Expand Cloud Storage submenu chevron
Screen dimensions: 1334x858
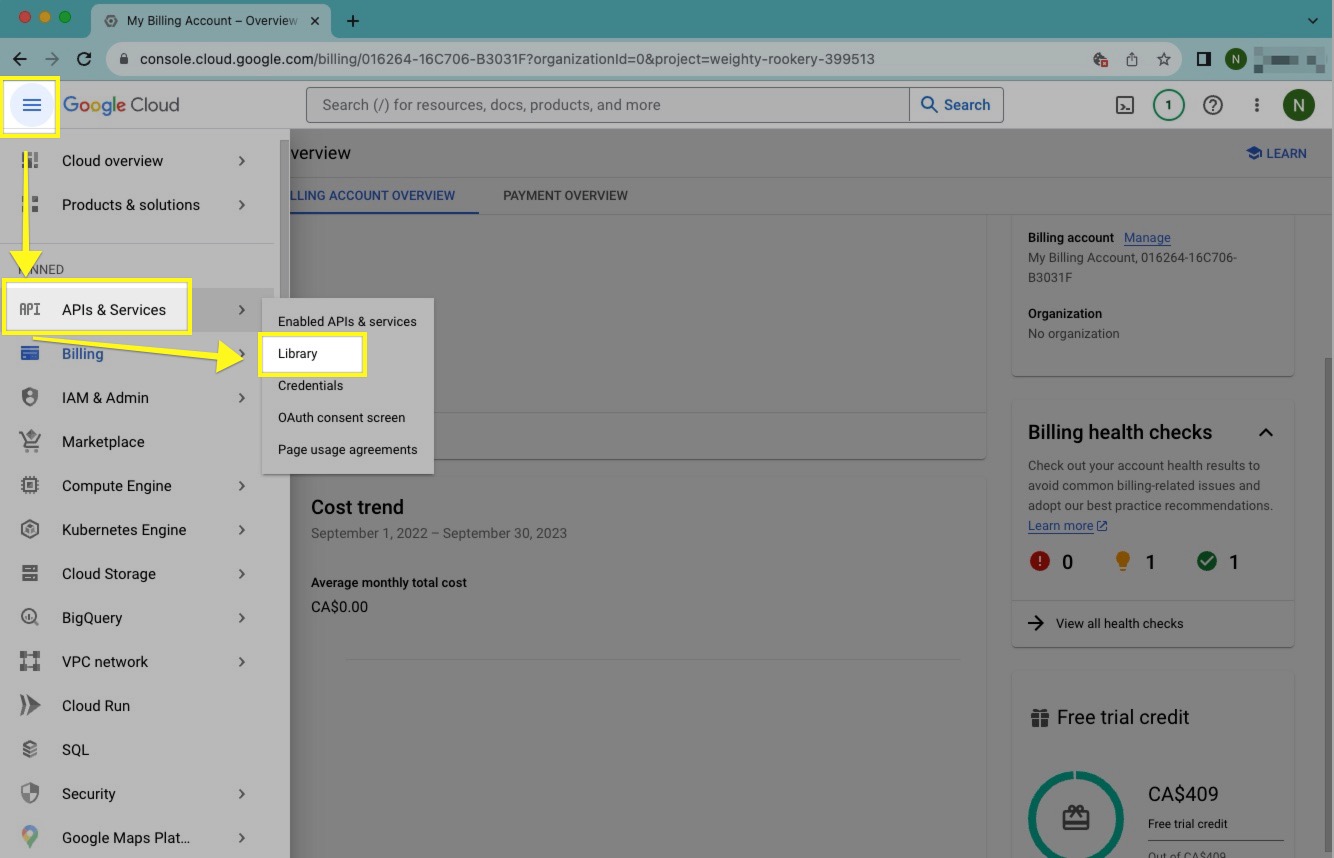242,574
